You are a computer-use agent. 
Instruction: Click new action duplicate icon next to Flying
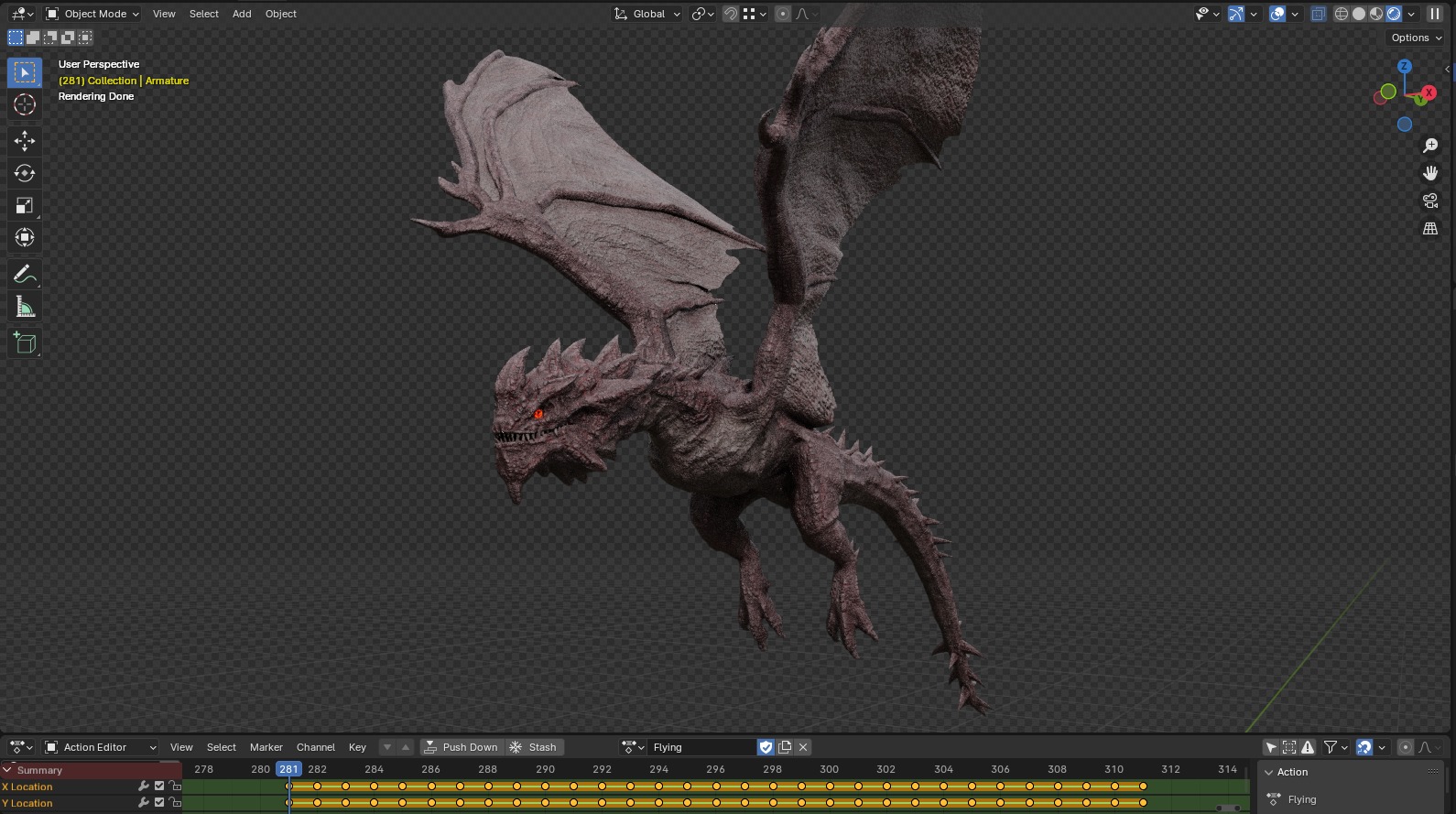[x=785, y=747]
